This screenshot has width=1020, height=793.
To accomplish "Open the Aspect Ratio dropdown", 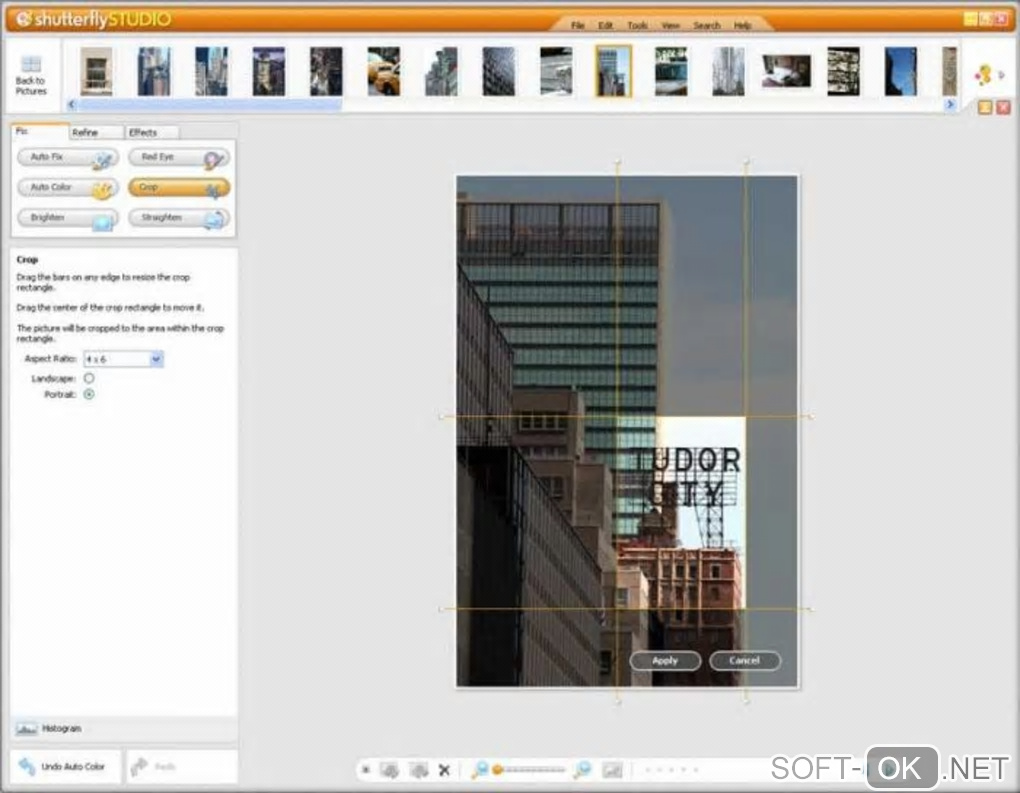I will point(155,359).
